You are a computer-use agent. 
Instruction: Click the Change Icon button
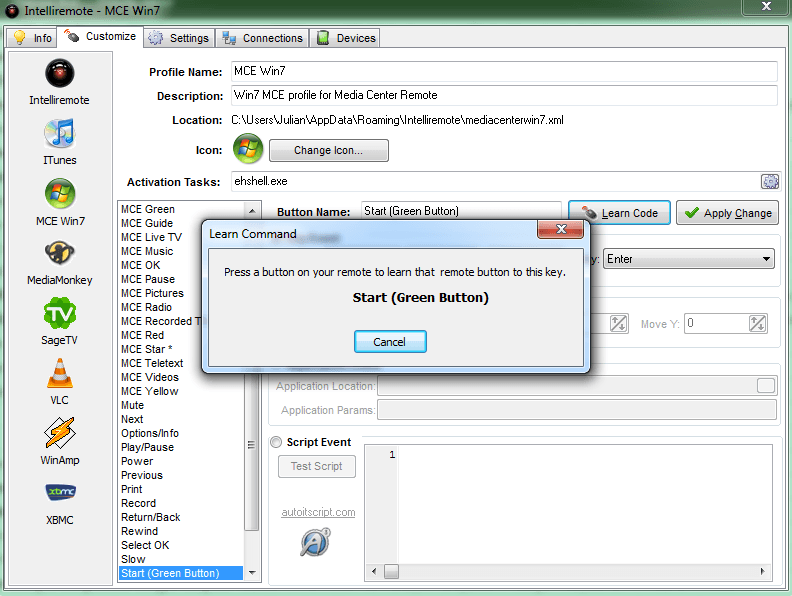pyautogui.click(x=329, y=151)
